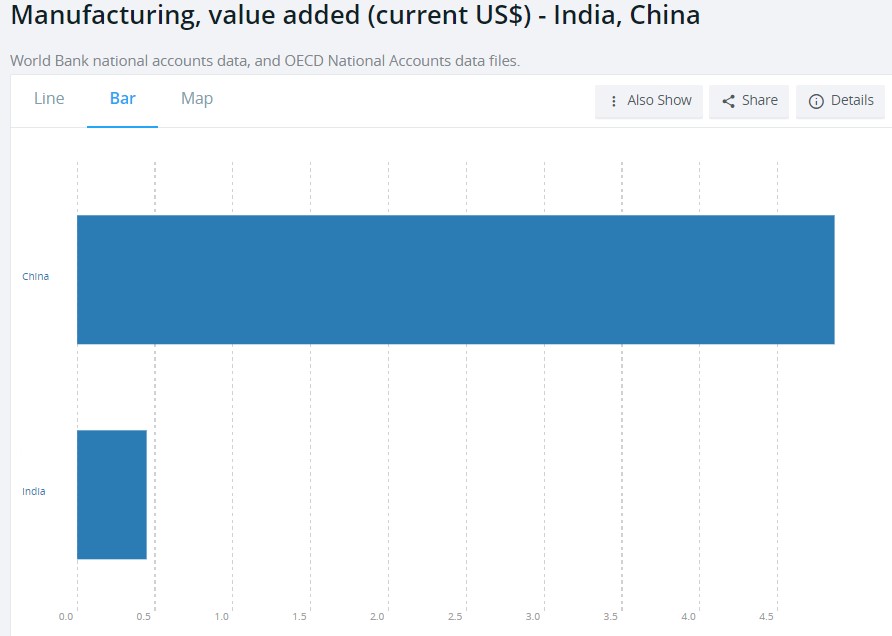Click the Share icon
892x636 pixels.
tap(728, 101)
